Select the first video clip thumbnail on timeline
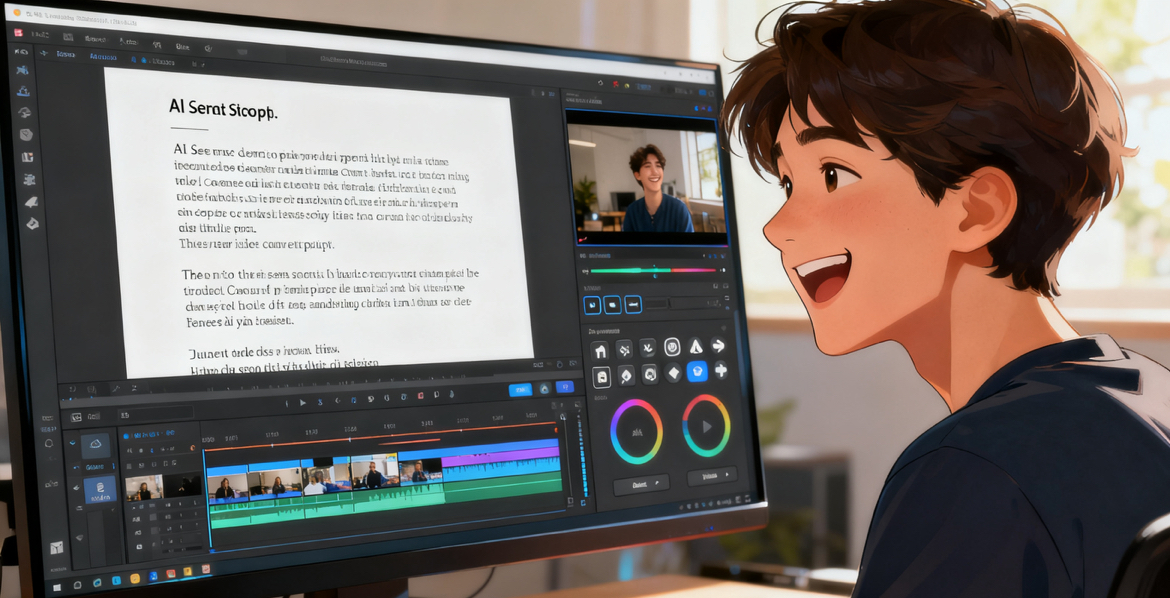Screen dimensions: 1170x598 click(x=227, y=486)
